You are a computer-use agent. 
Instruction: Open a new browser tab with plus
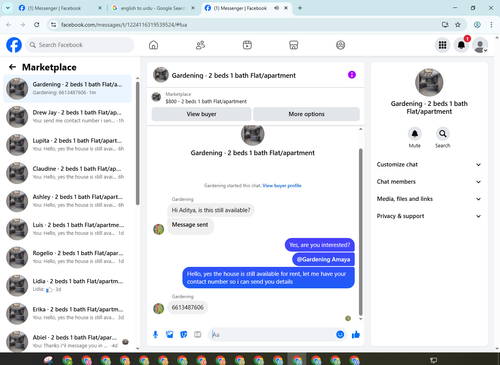(300, 8)
